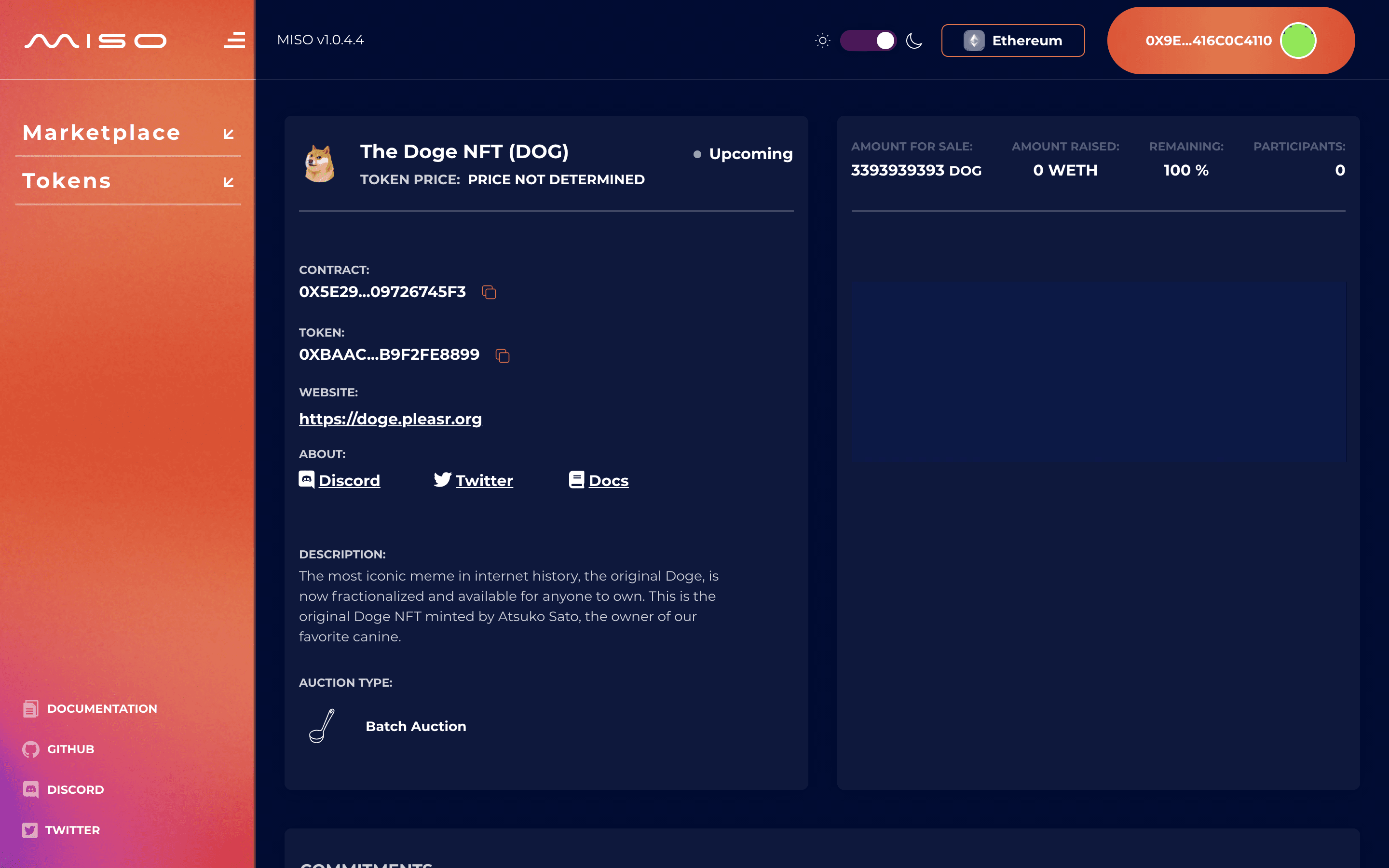The width and height of the screenshot is (1389, 868).
Task: Click the token address 0XBAAC...B9F2FE8899
Action: 389,354
